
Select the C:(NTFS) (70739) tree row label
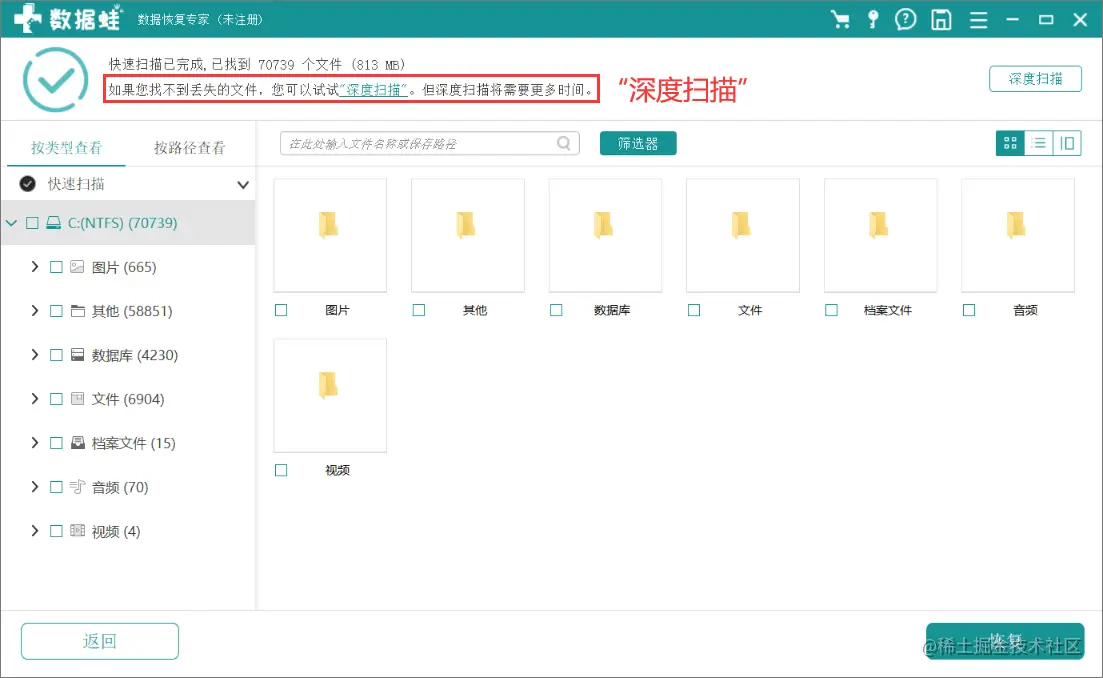(x=122, y=223)
